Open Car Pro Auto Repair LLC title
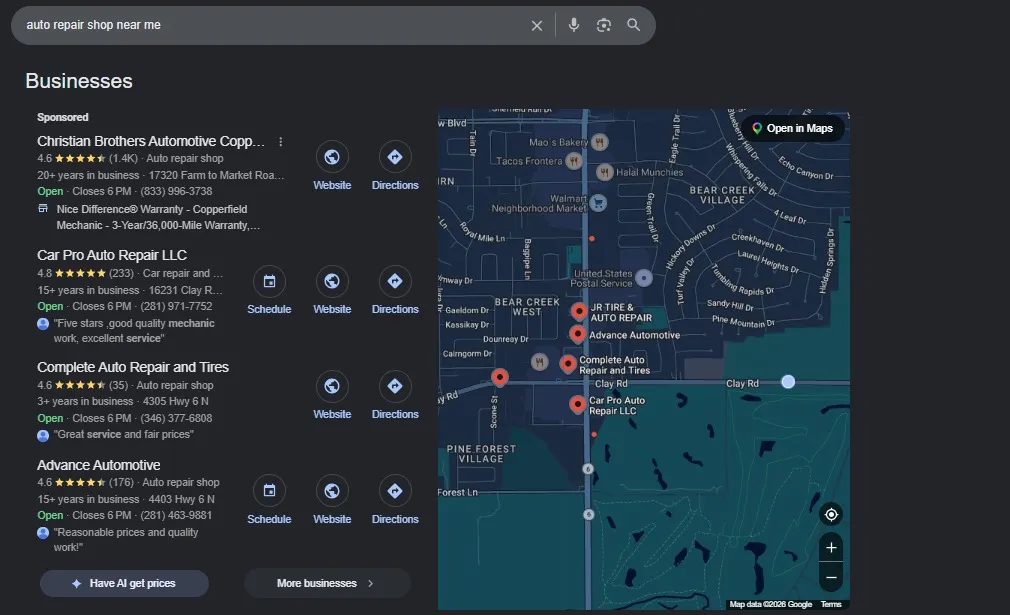 (112, 255)
